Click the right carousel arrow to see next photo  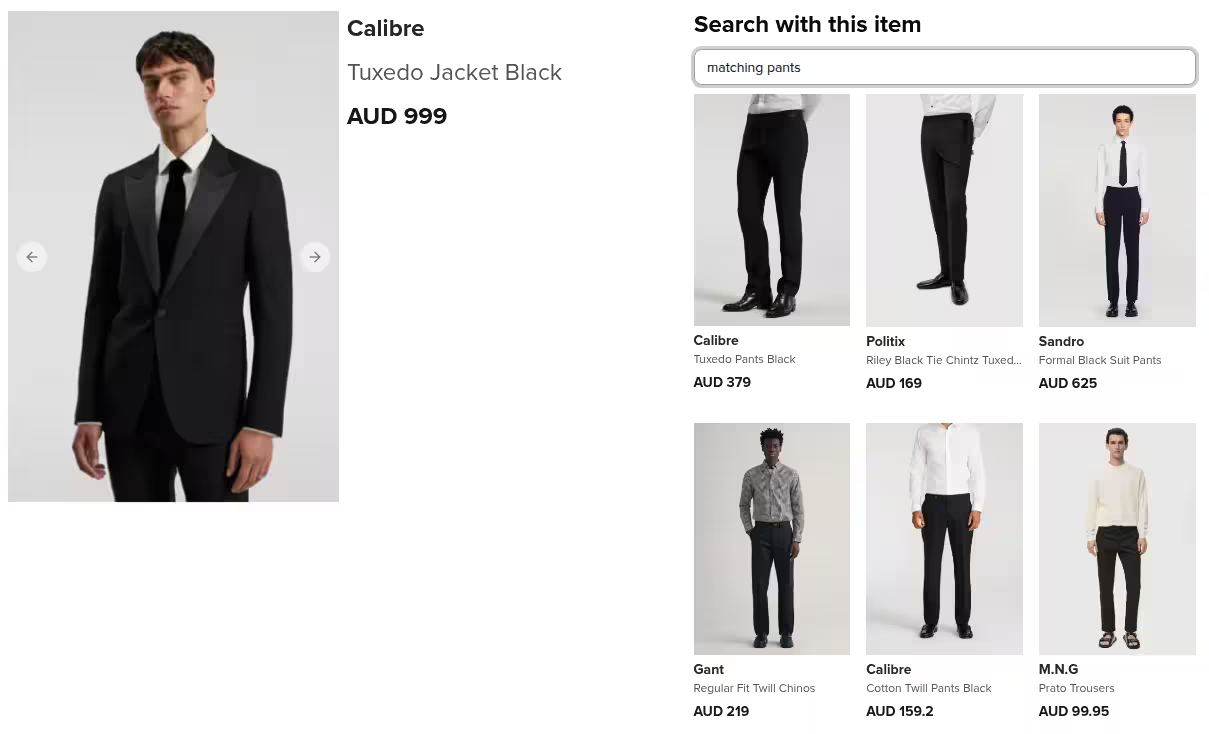tap(315, 257)
